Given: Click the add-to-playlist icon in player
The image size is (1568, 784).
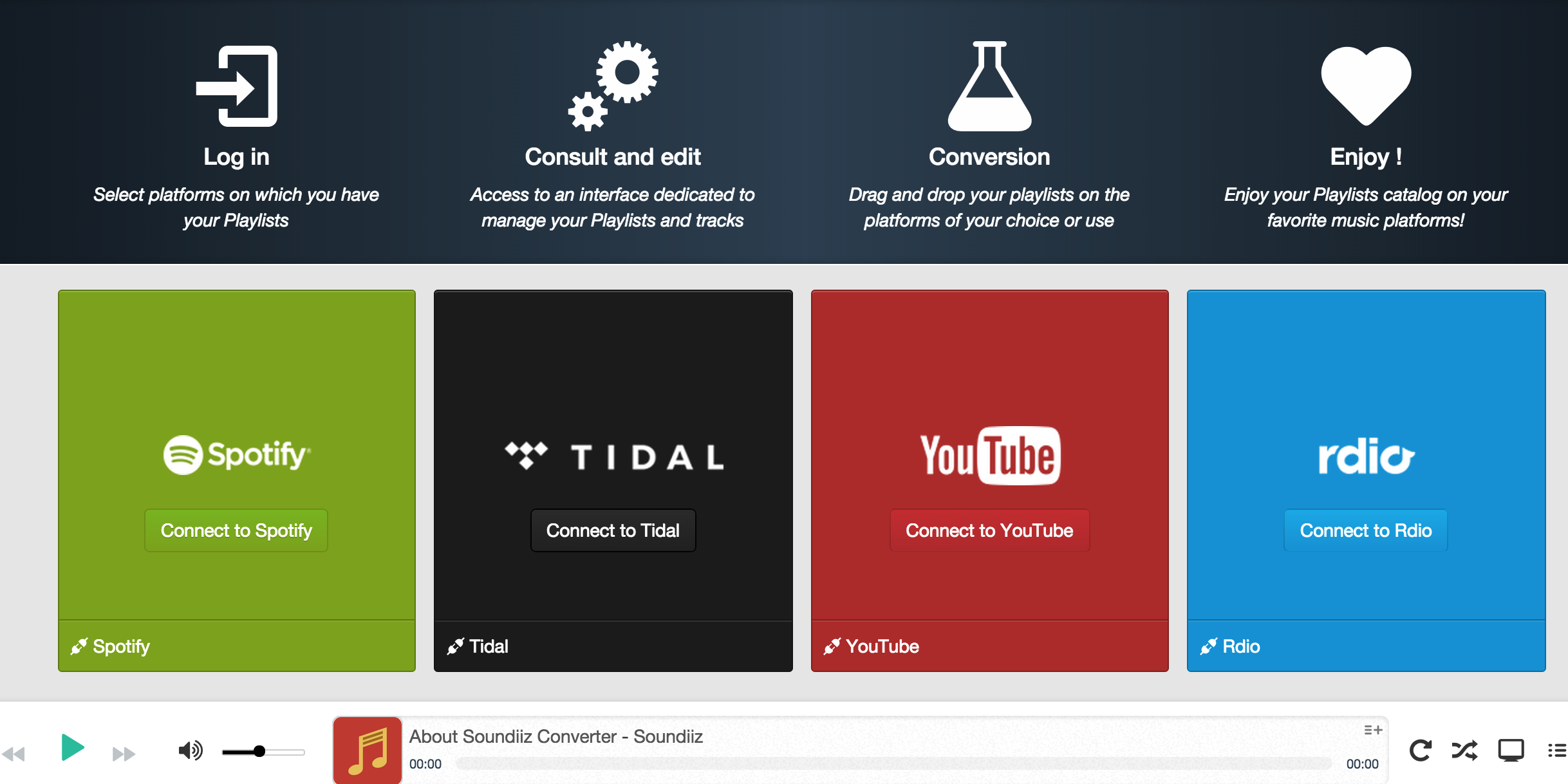Looking at the screenshot, I should [1373, 730].
